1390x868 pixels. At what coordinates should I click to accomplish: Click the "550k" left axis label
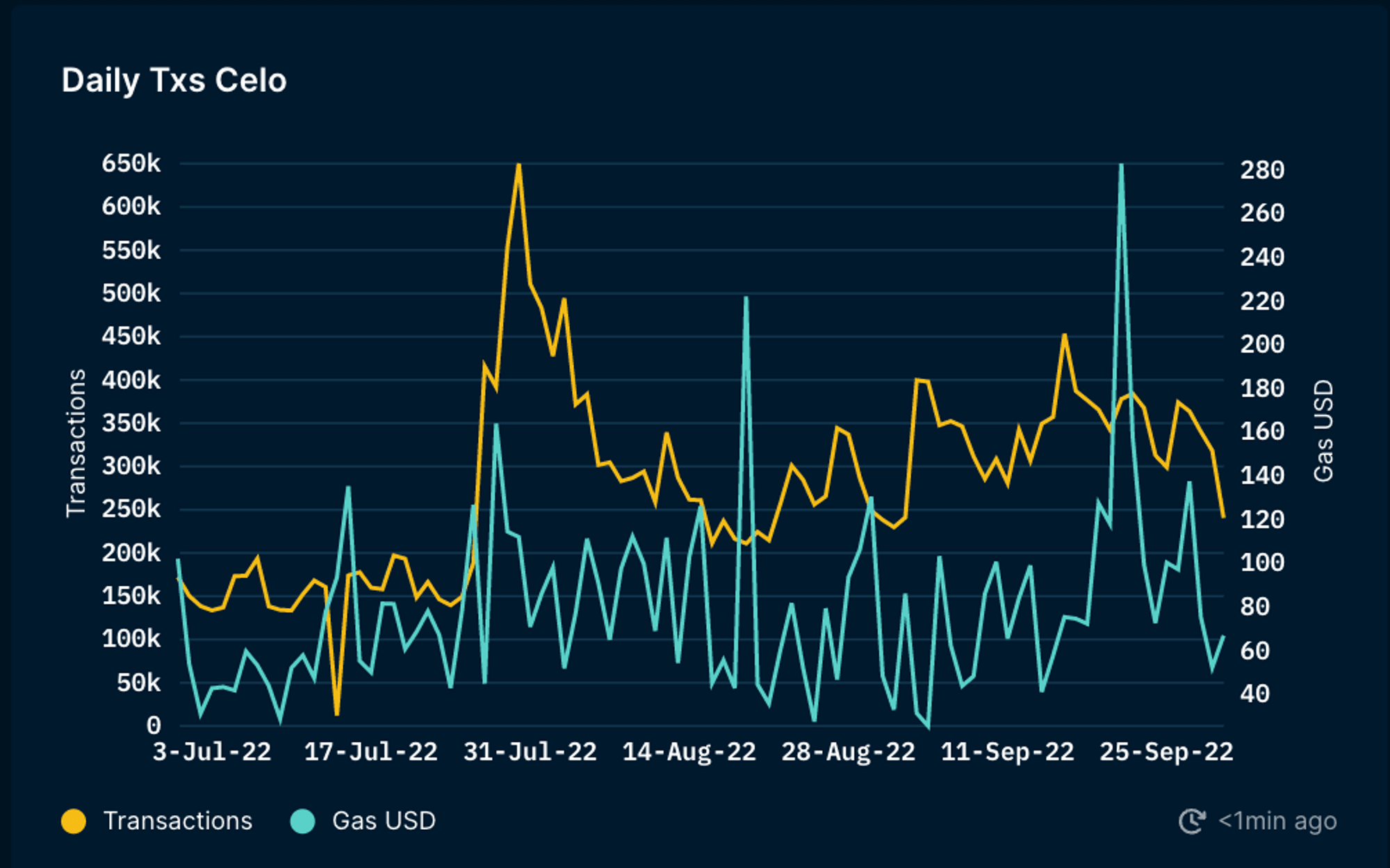click(131, 250)
